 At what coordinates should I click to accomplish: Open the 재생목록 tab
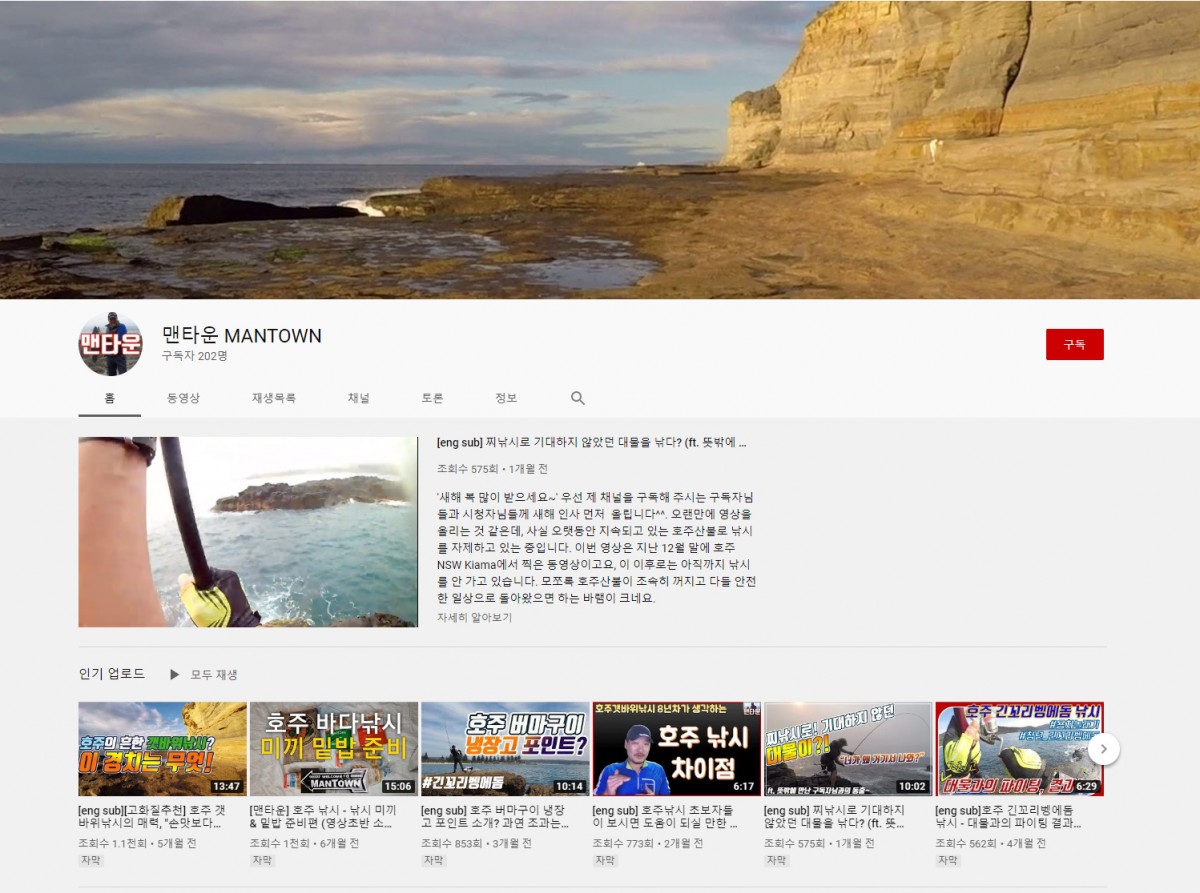(273, 398)
